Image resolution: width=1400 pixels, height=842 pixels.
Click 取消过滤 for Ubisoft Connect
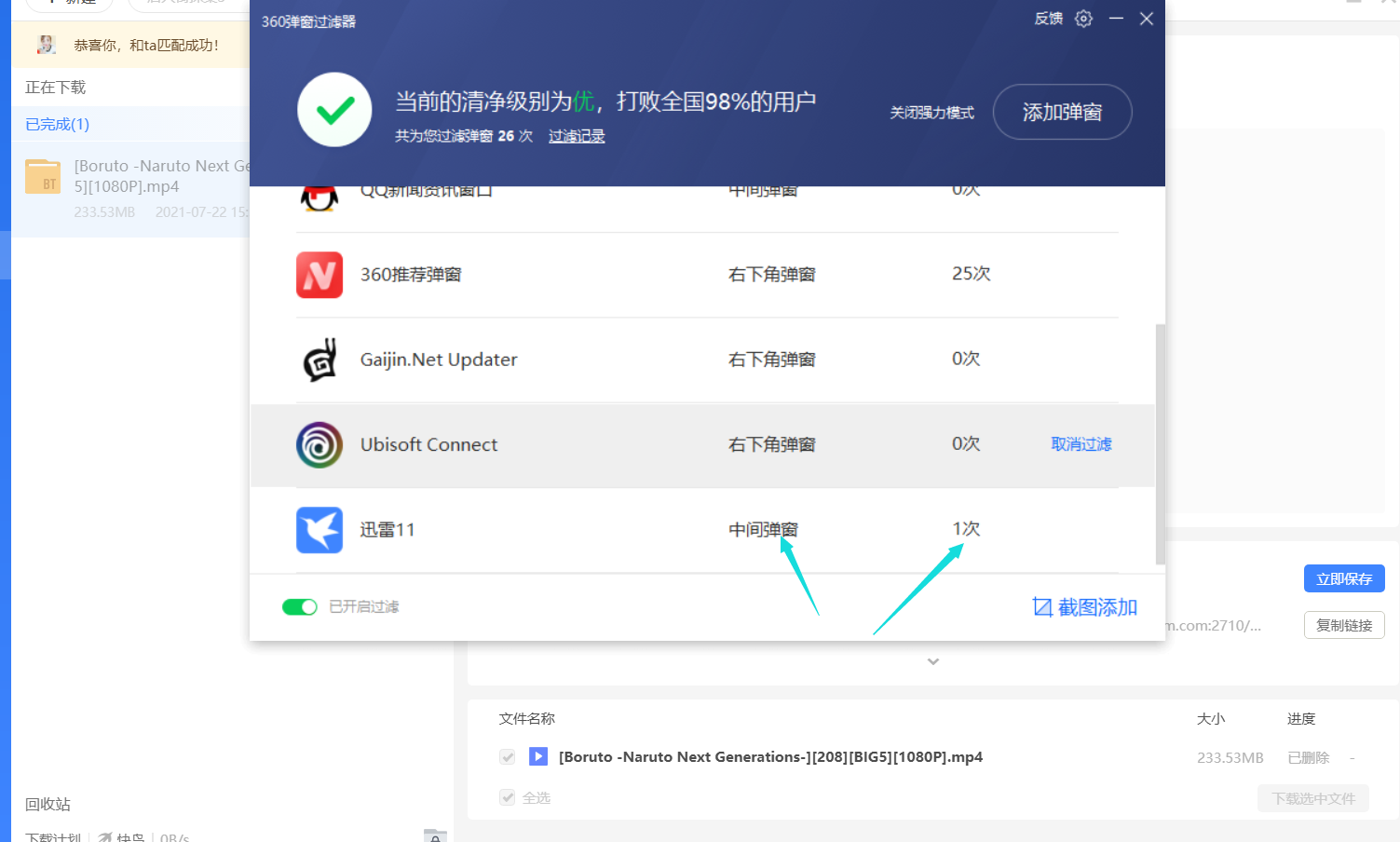coord(1081,444)
